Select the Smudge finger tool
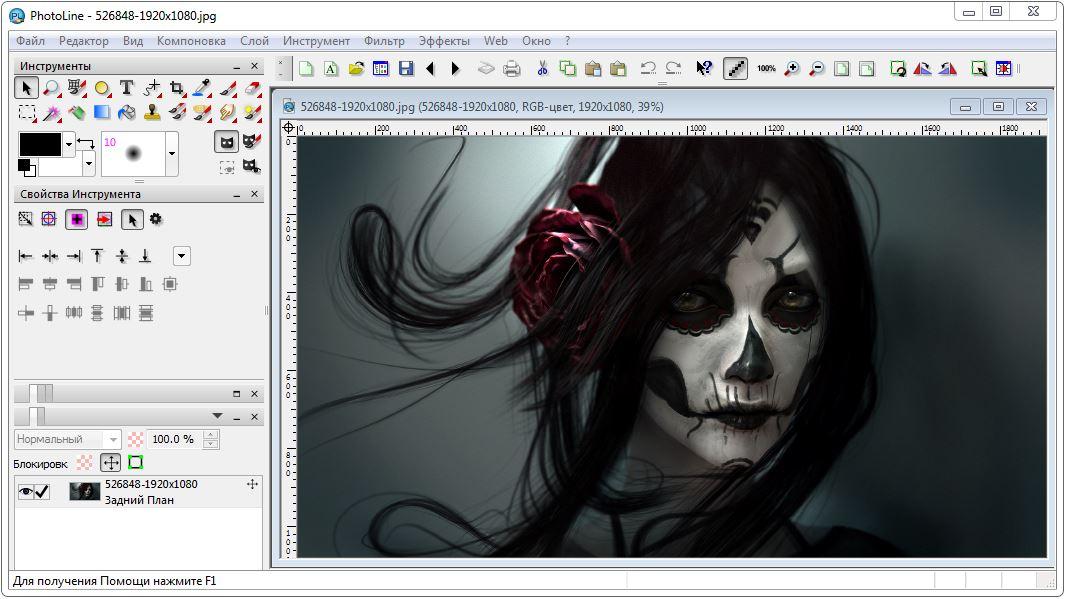This screenshot has height=599, width=1066. tap(227, 112)
